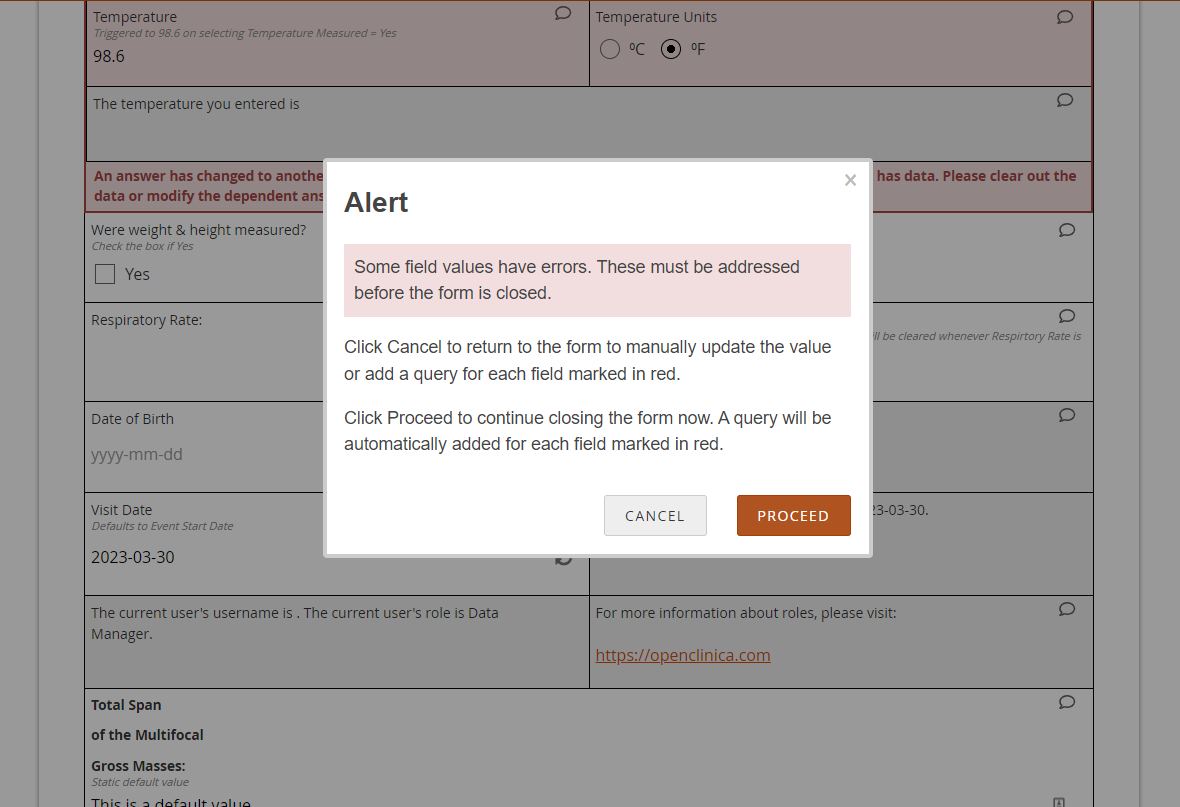Click the comment icon on temperature message row
The image size is (1180, 807).
click(1064, 100)
